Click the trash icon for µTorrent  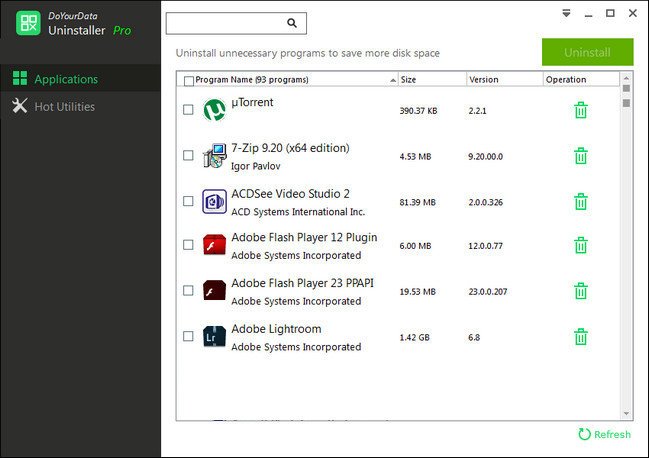tap(581, 110)
